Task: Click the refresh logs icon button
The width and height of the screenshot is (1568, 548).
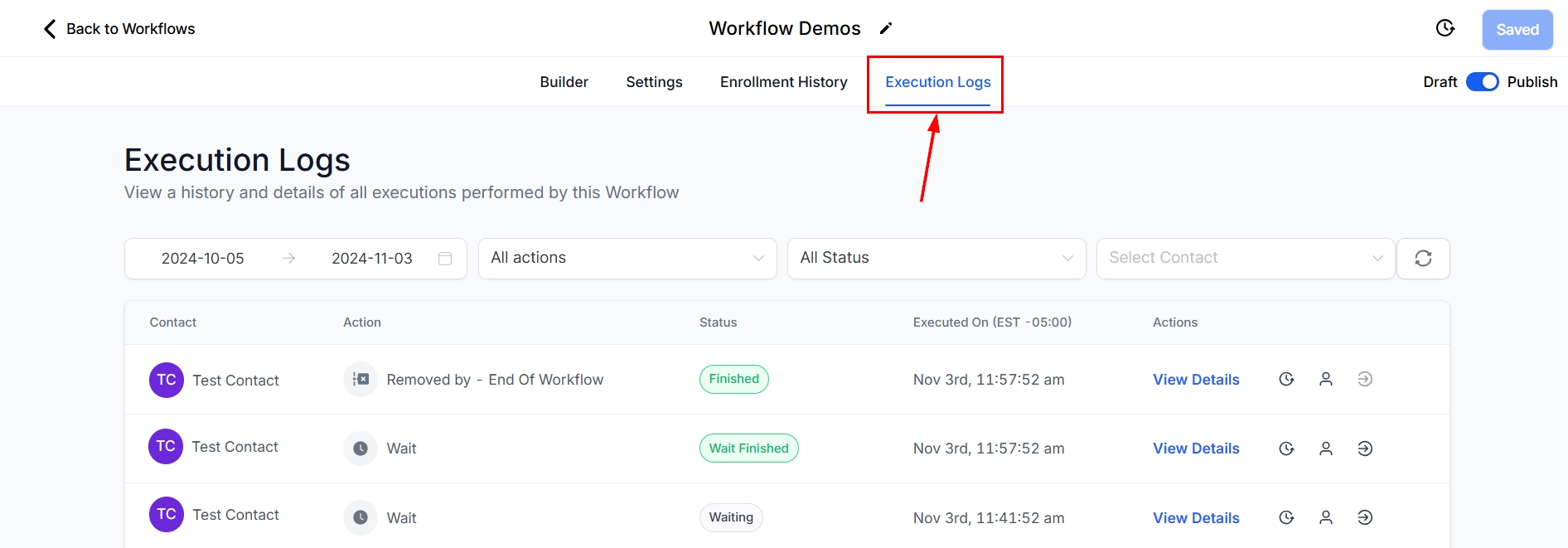Action: coord(1423,259)
